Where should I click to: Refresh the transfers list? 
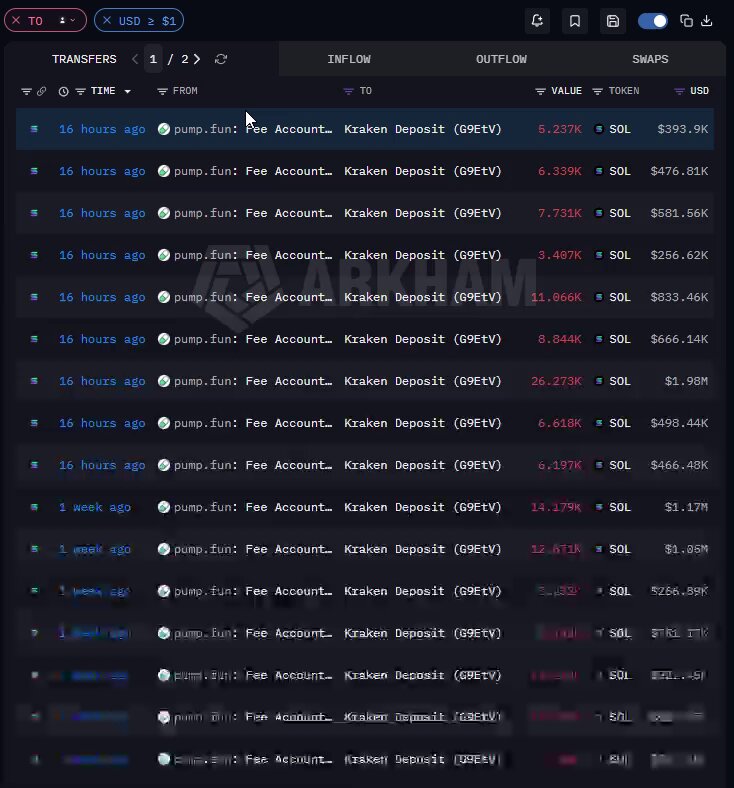(x=221, y=59)
